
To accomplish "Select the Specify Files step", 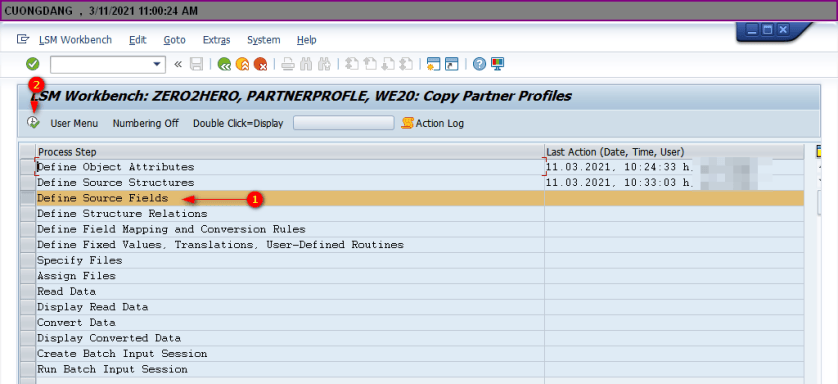I will click(290, 260).
